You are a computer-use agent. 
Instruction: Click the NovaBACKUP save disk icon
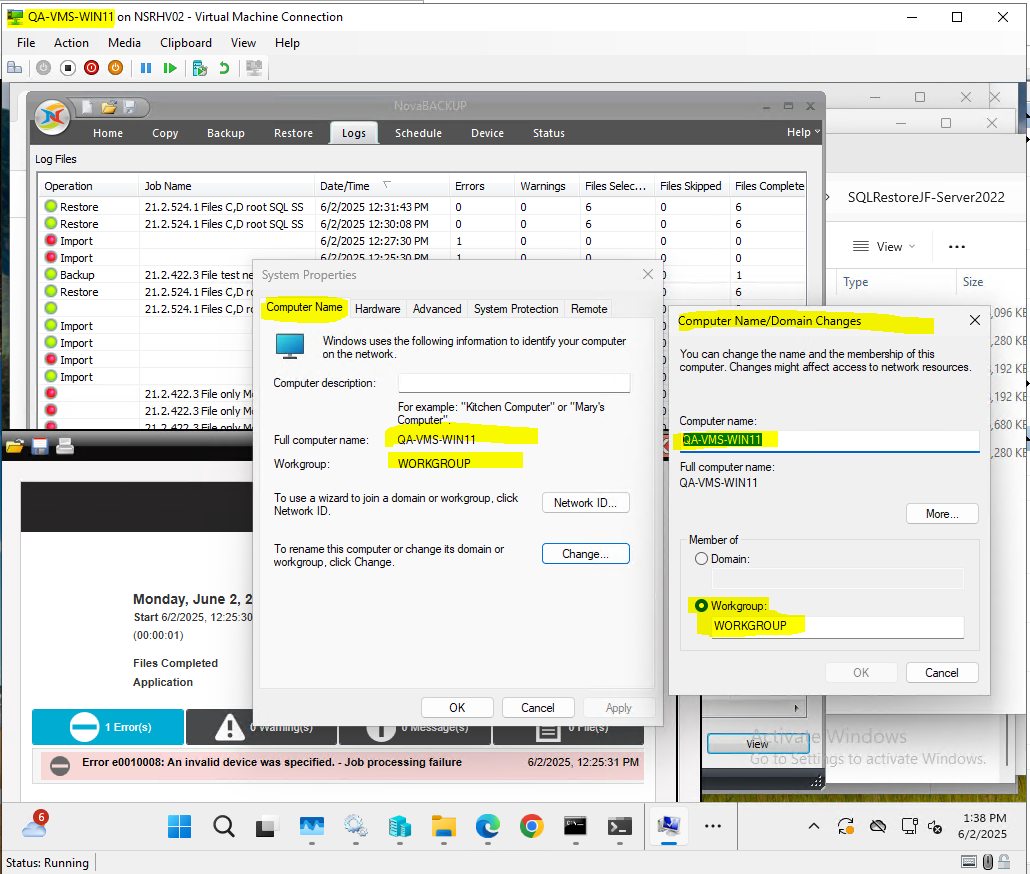tap(129, 106)
